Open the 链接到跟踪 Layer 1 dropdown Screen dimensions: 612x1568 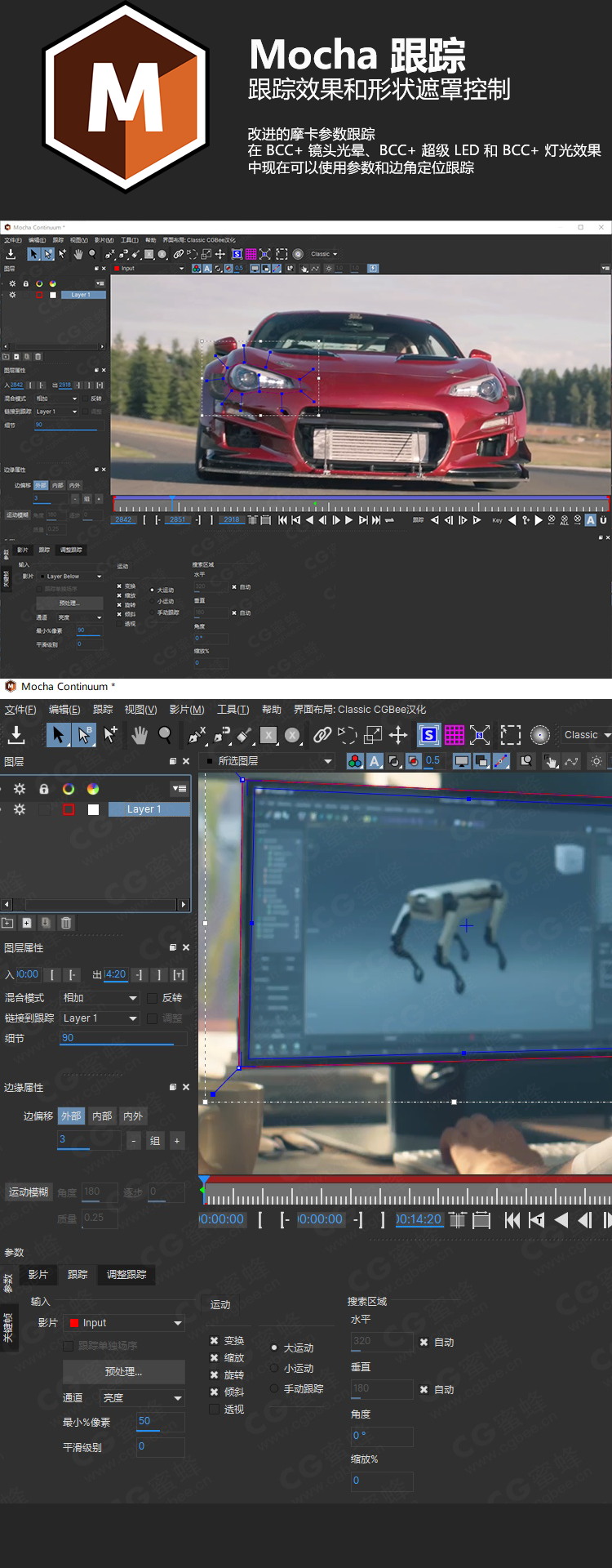point(100,1018)
